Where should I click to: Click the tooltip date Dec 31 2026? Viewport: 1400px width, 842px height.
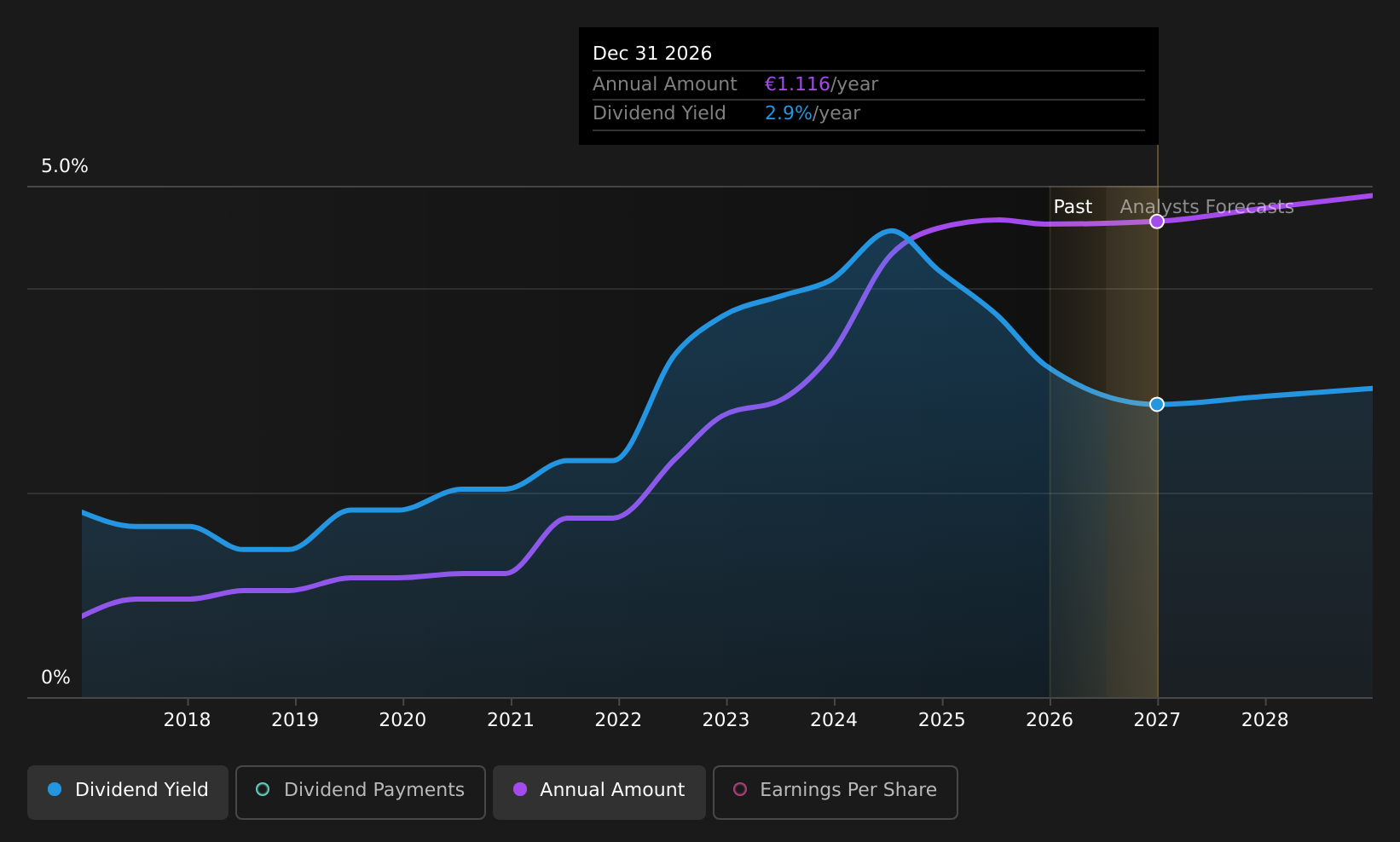click(652, 54)
